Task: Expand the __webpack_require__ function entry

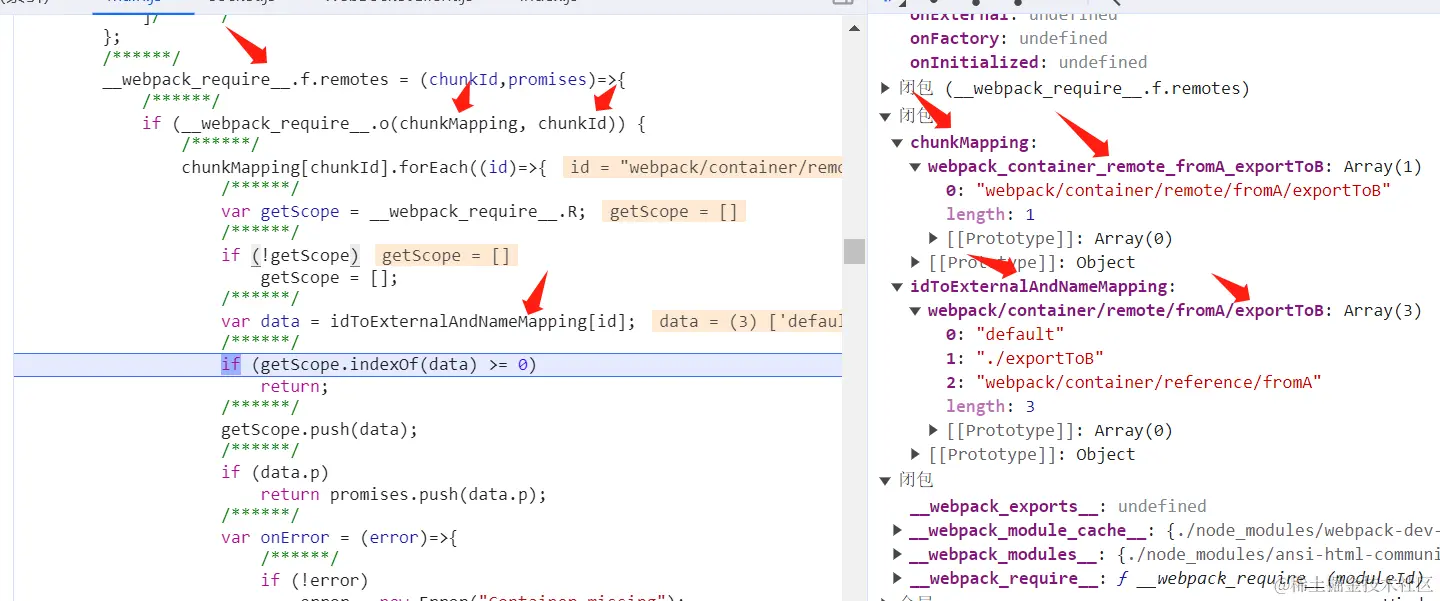Action: [x=898, y=578]
